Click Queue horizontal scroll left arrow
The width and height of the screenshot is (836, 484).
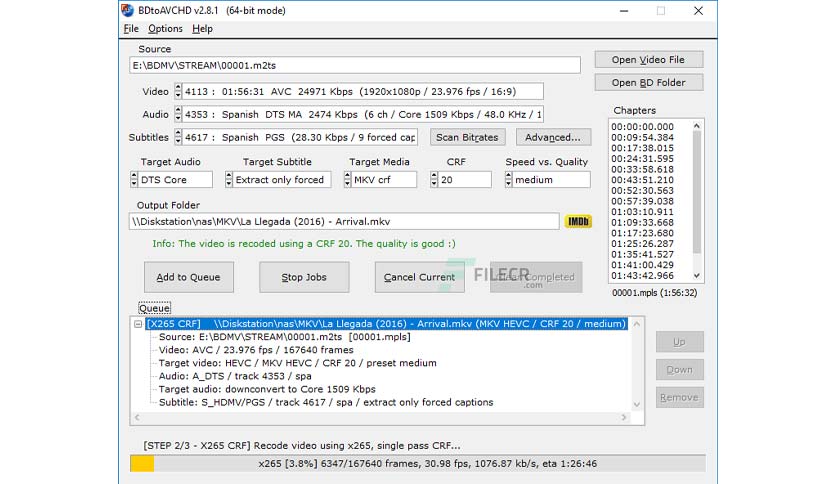click(x=137, y=417)
